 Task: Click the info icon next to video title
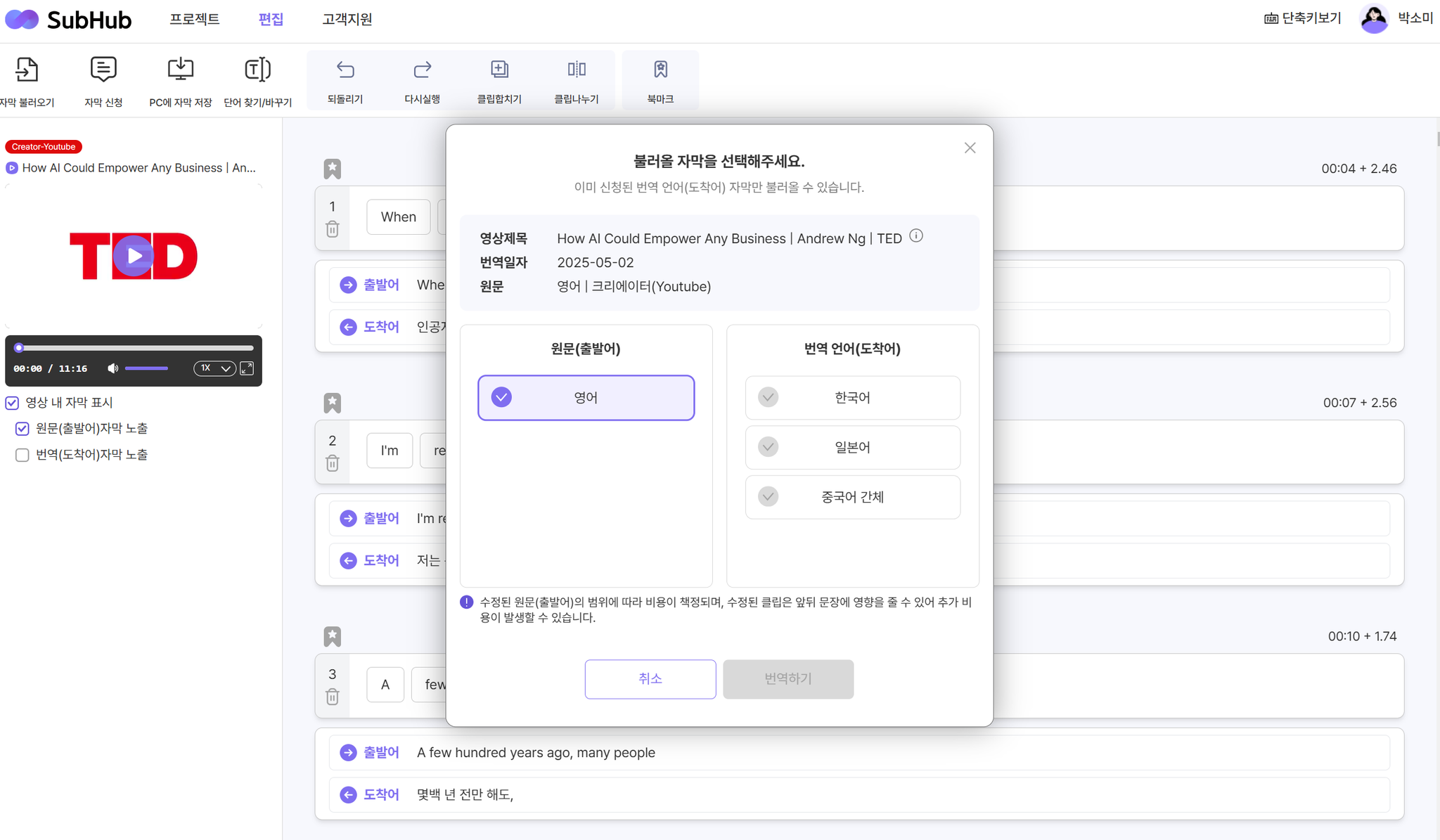tap(916, 236)
